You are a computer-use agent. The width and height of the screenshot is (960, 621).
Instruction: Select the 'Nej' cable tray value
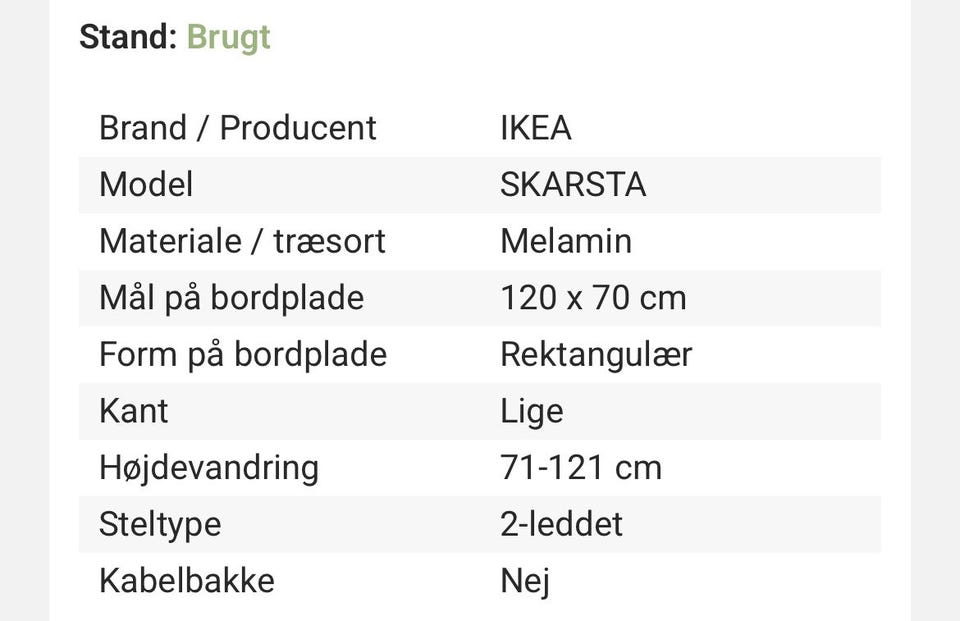point(525,581)
